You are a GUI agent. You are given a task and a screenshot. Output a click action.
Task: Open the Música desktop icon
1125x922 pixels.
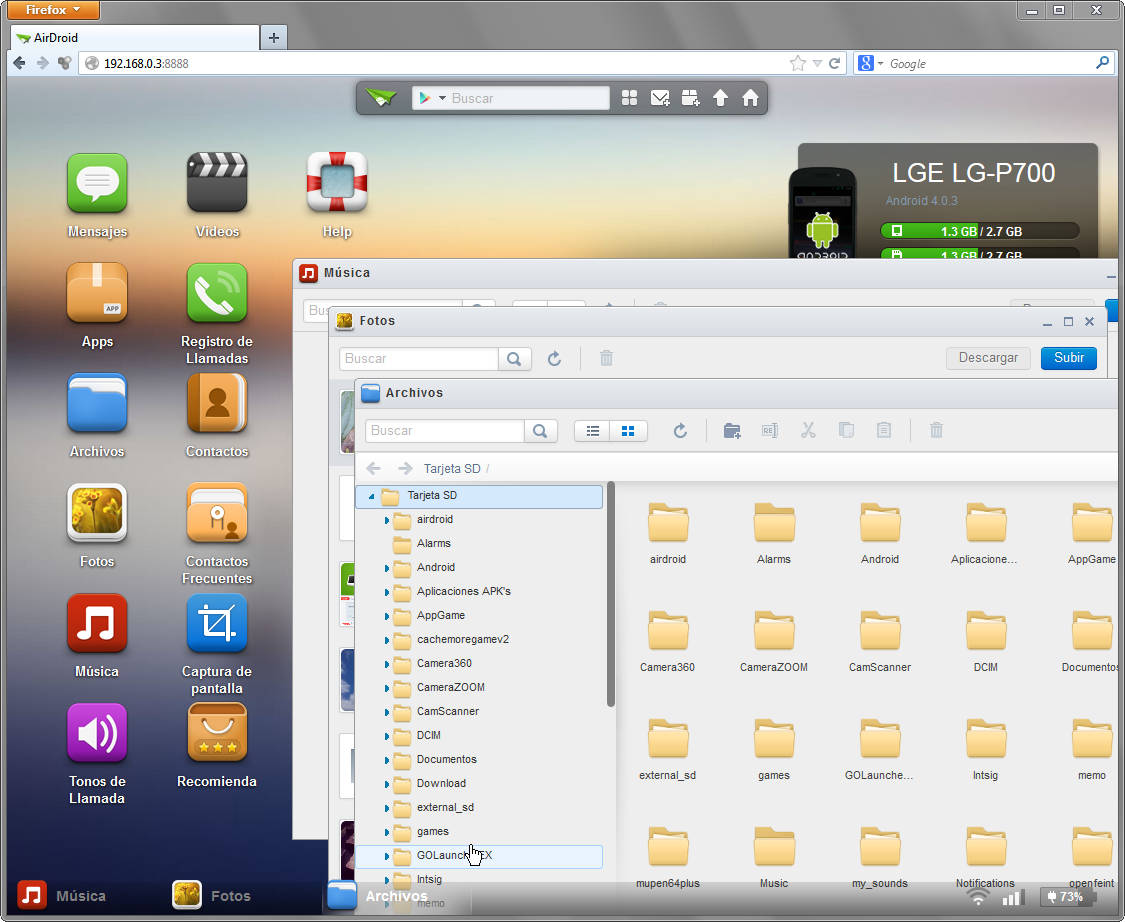pos(97,623)
